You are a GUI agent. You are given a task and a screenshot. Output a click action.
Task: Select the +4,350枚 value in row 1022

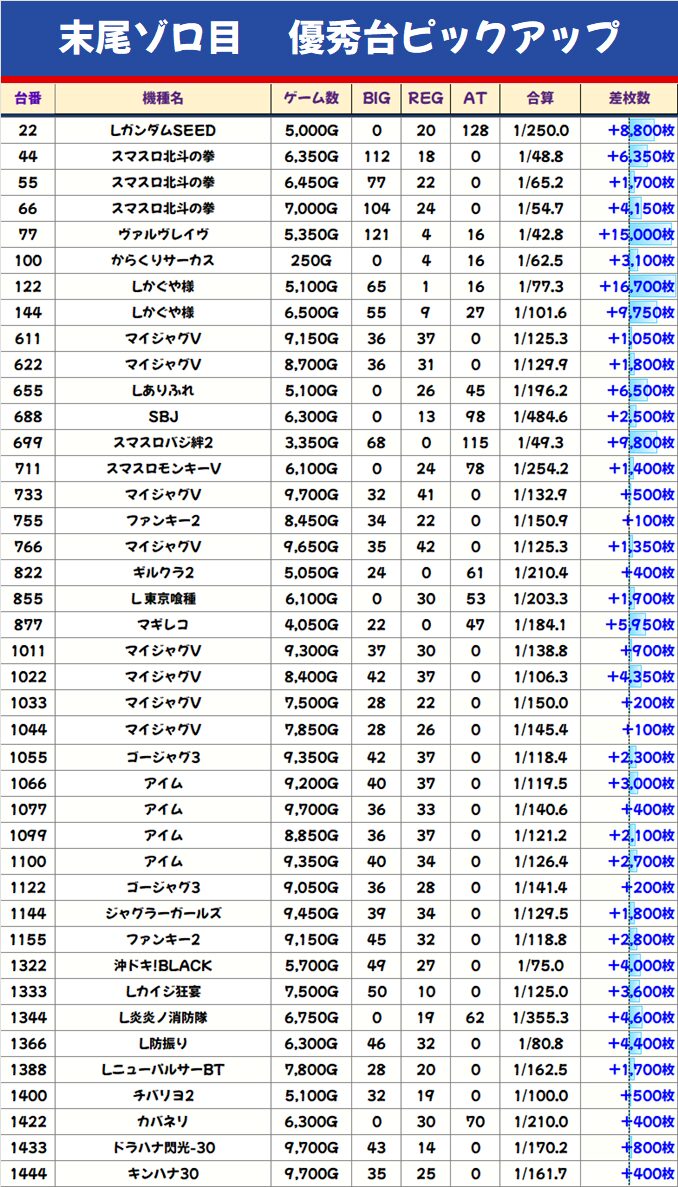pyautogui.click(x=640, y=677)
